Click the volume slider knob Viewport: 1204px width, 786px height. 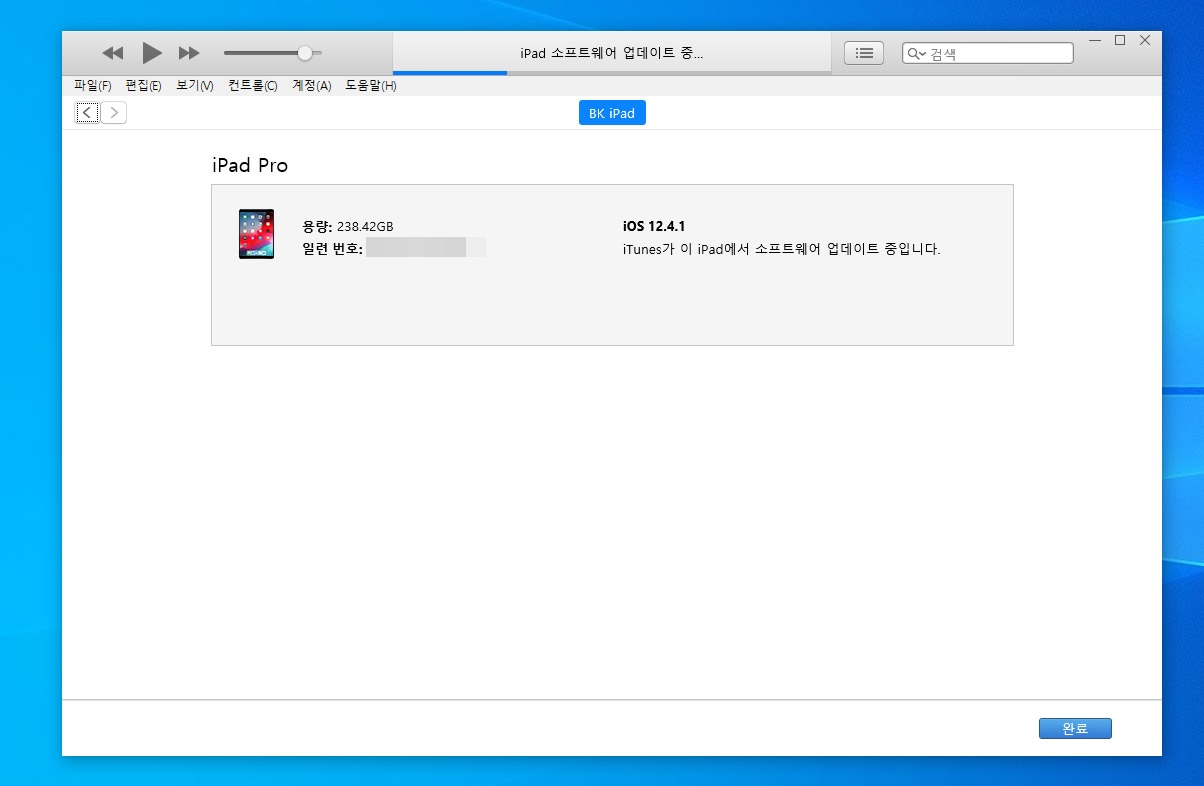click(x=305, y=53)
